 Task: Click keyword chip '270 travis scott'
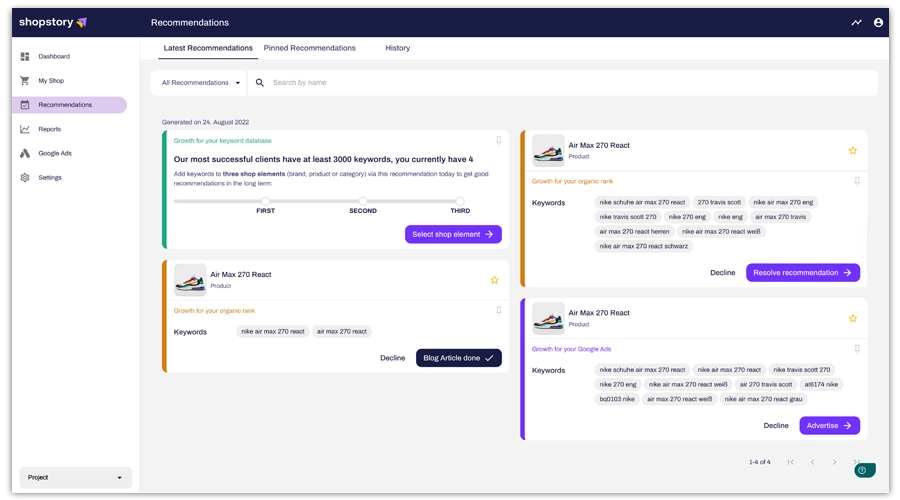point(719,202)
